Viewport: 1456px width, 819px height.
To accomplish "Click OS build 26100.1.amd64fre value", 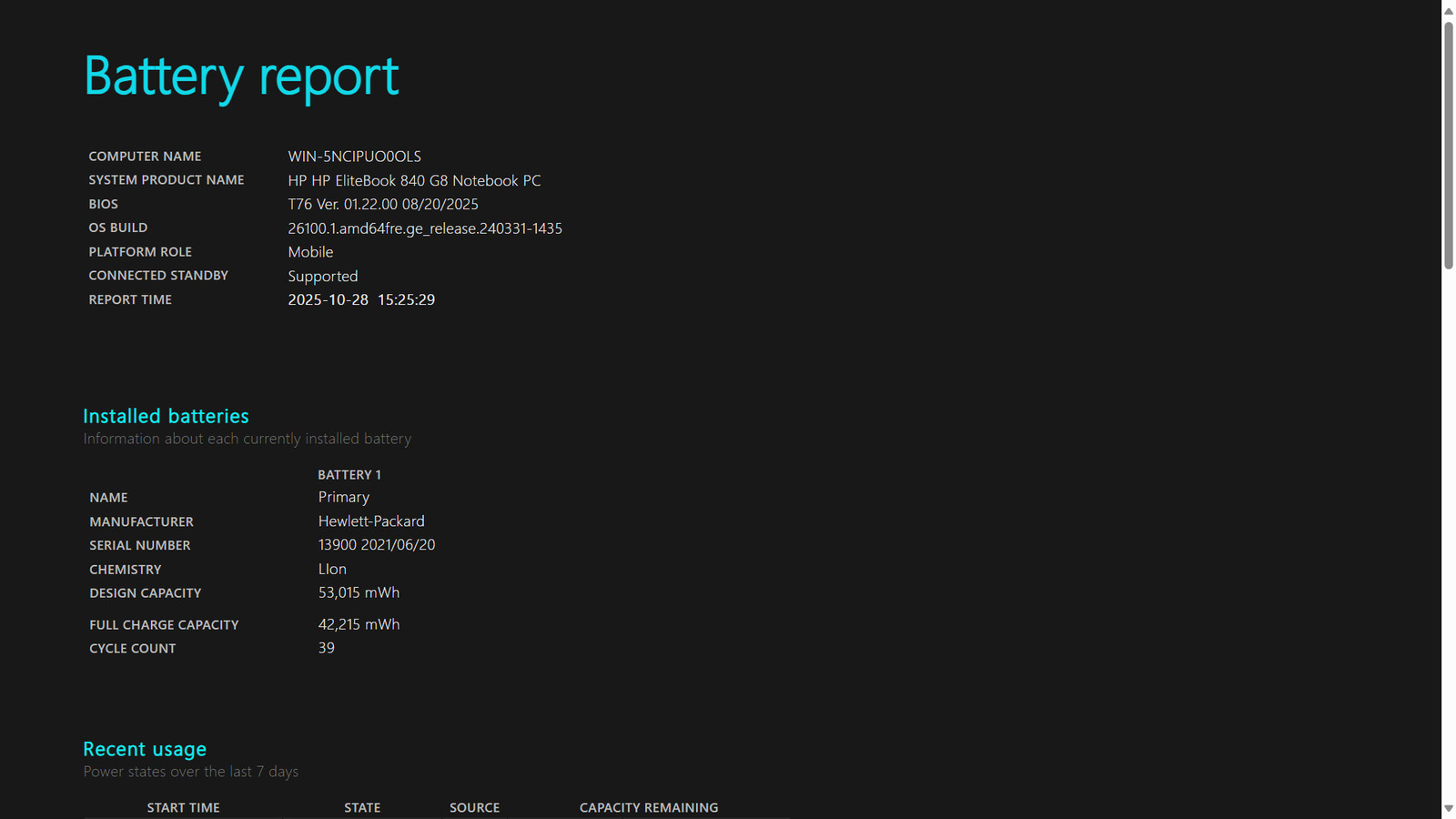I will [425, 228].
